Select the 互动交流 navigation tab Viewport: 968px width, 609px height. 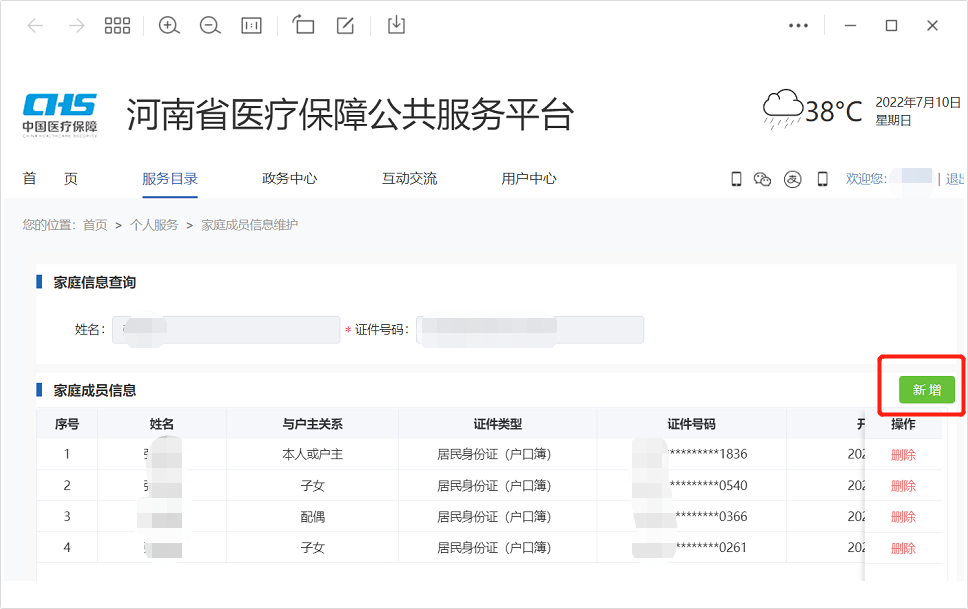click(x=408, y=178)
